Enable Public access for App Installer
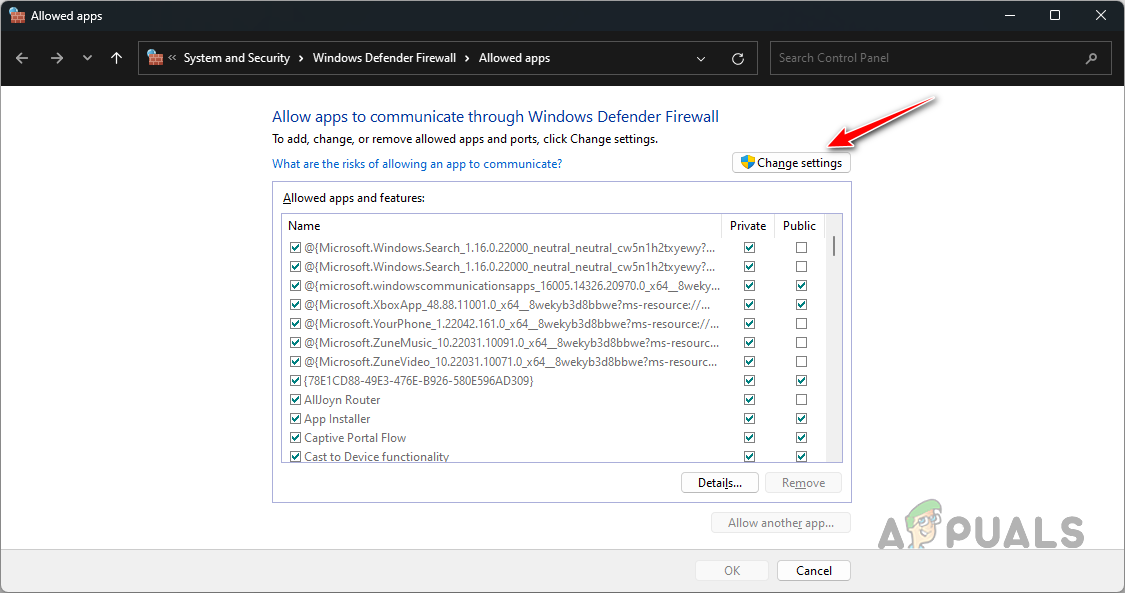Image resolution: width=1125 pixels, height=593 pixels. click(x=801, y=418)
